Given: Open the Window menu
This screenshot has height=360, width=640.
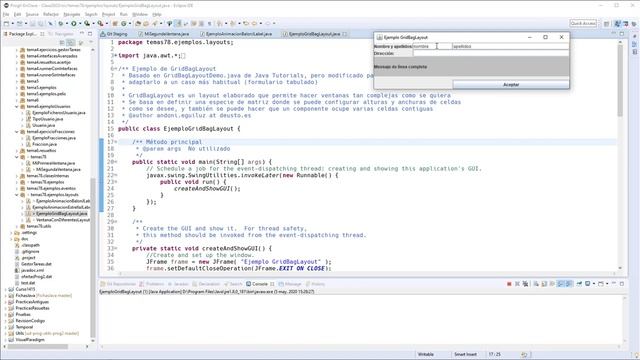Looking at the screenshot, I should [140, 14].
